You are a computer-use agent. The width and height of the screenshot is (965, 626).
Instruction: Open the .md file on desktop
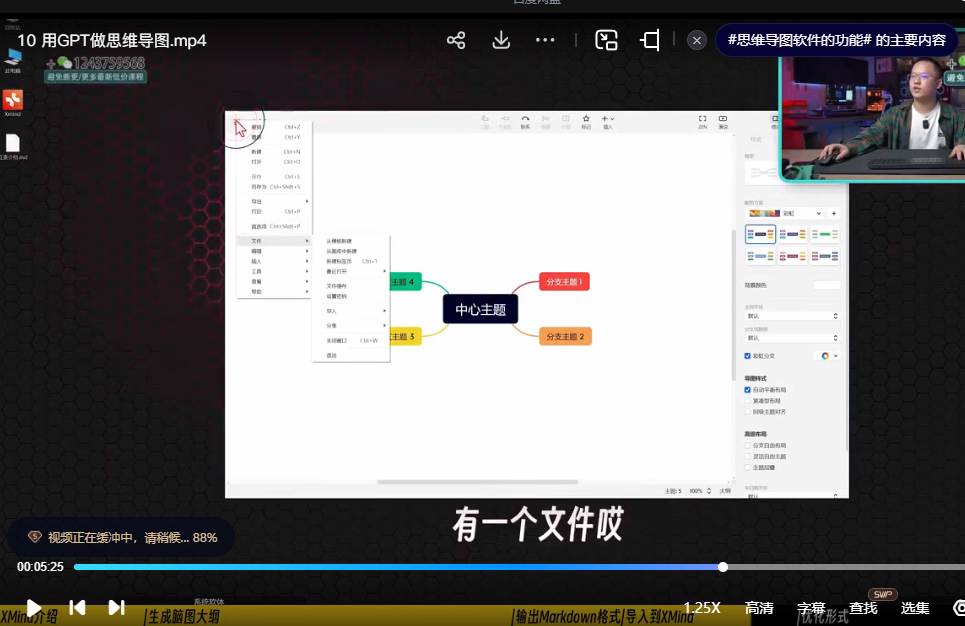[x=13, y=147]
